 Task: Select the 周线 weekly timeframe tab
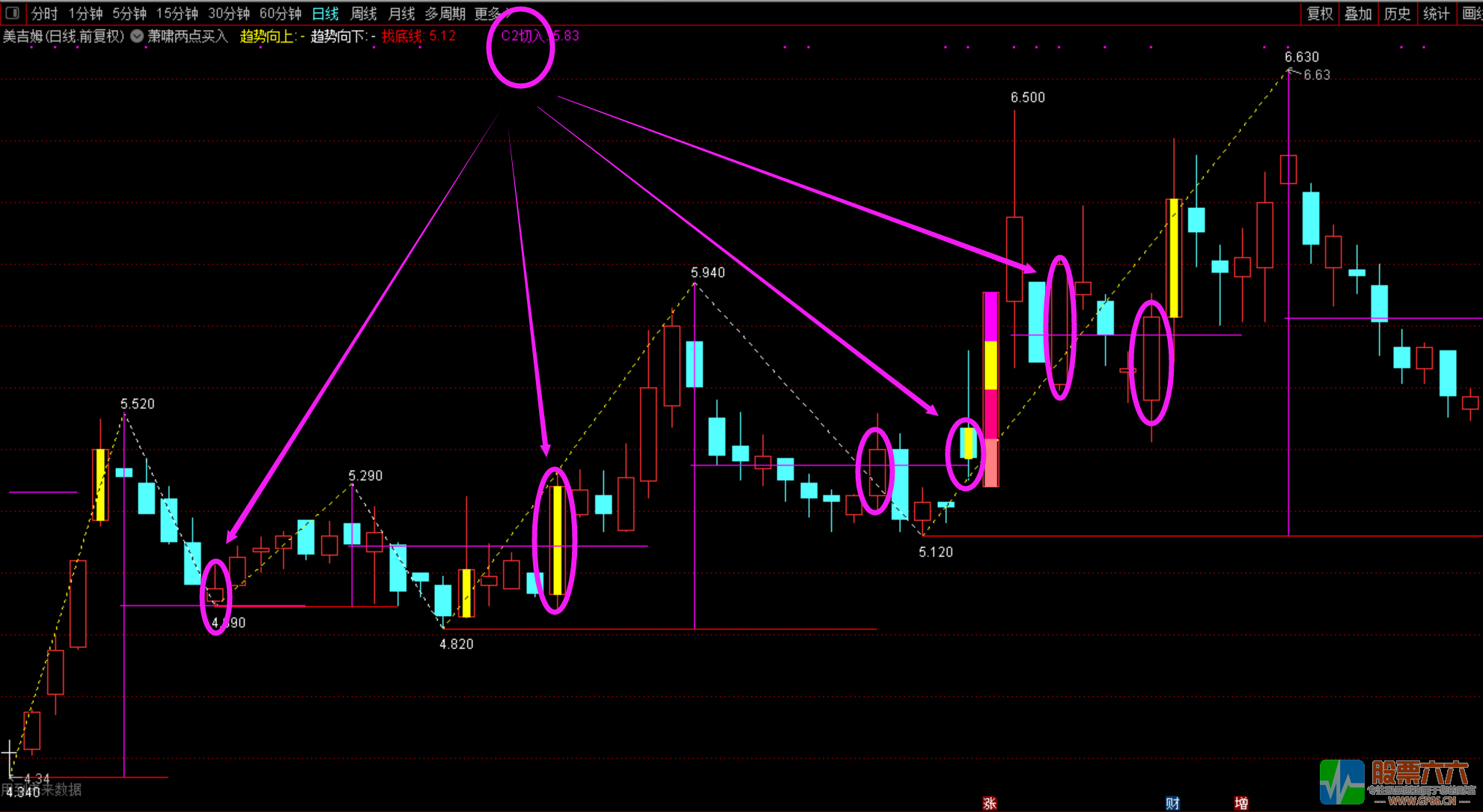(x=364, y=13)
